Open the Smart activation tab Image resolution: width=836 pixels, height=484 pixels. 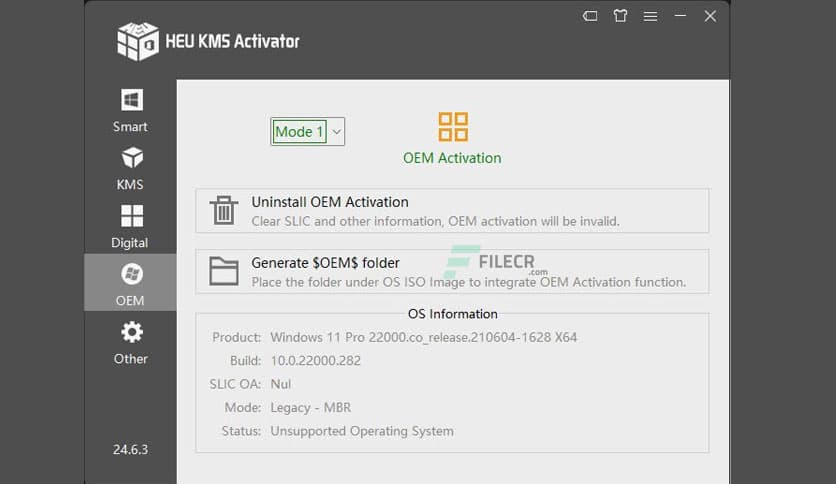[131, 110]
